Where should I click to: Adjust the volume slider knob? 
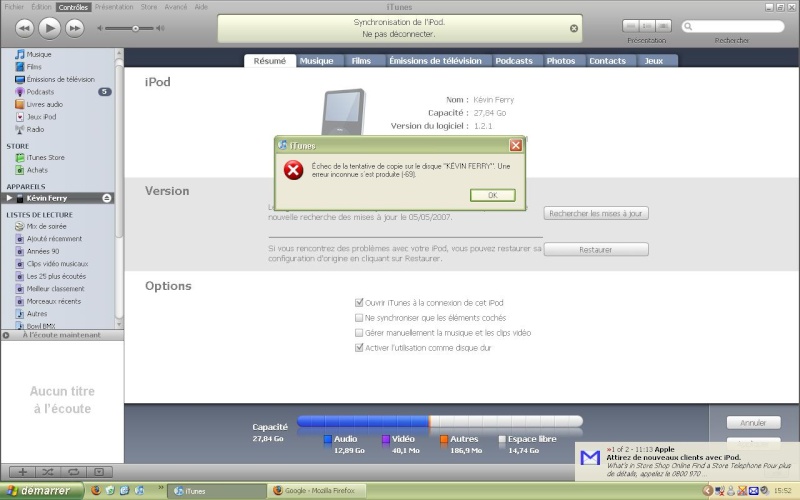point(135,29)
